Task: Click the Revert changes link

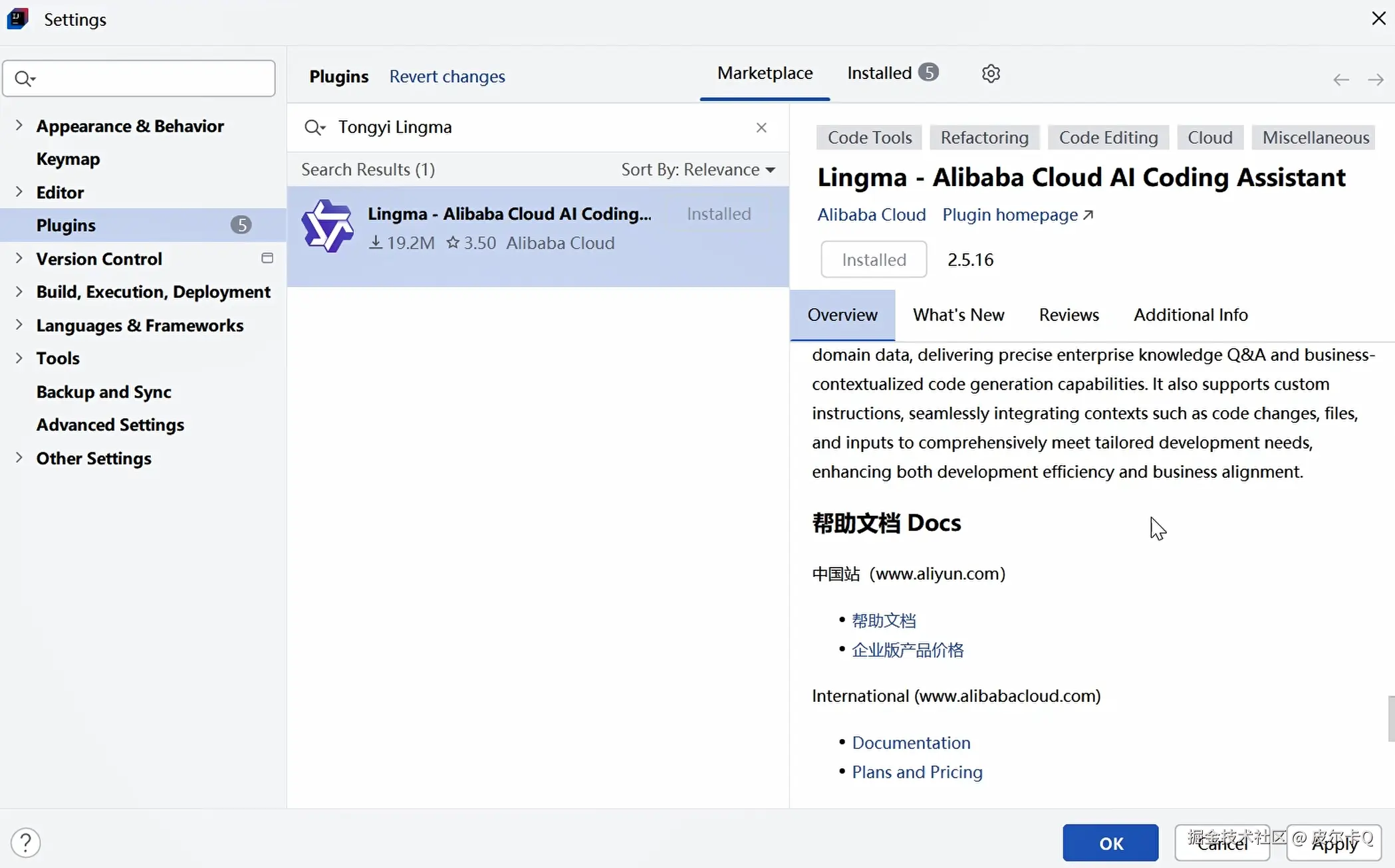Action: click(x=447, y=76)
